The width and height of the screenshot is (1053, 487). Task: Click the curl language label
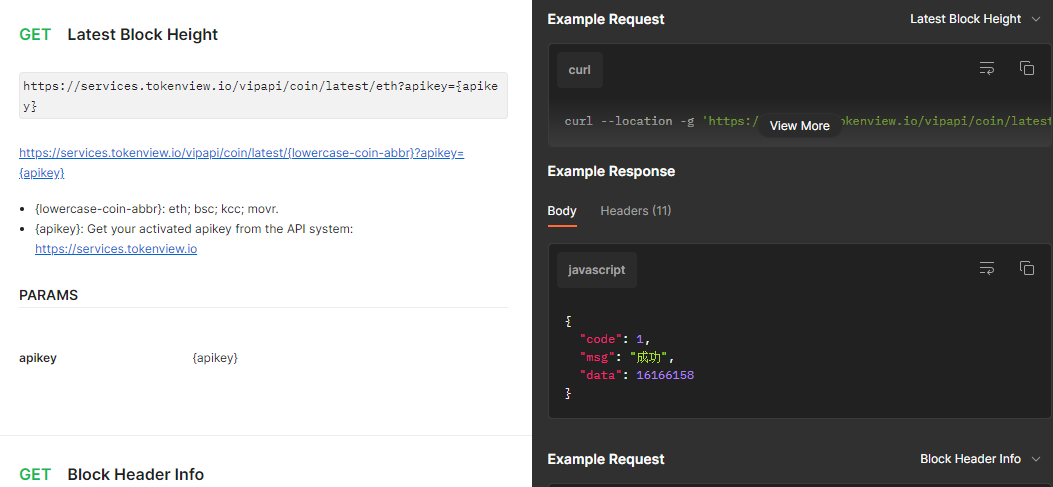580,70
